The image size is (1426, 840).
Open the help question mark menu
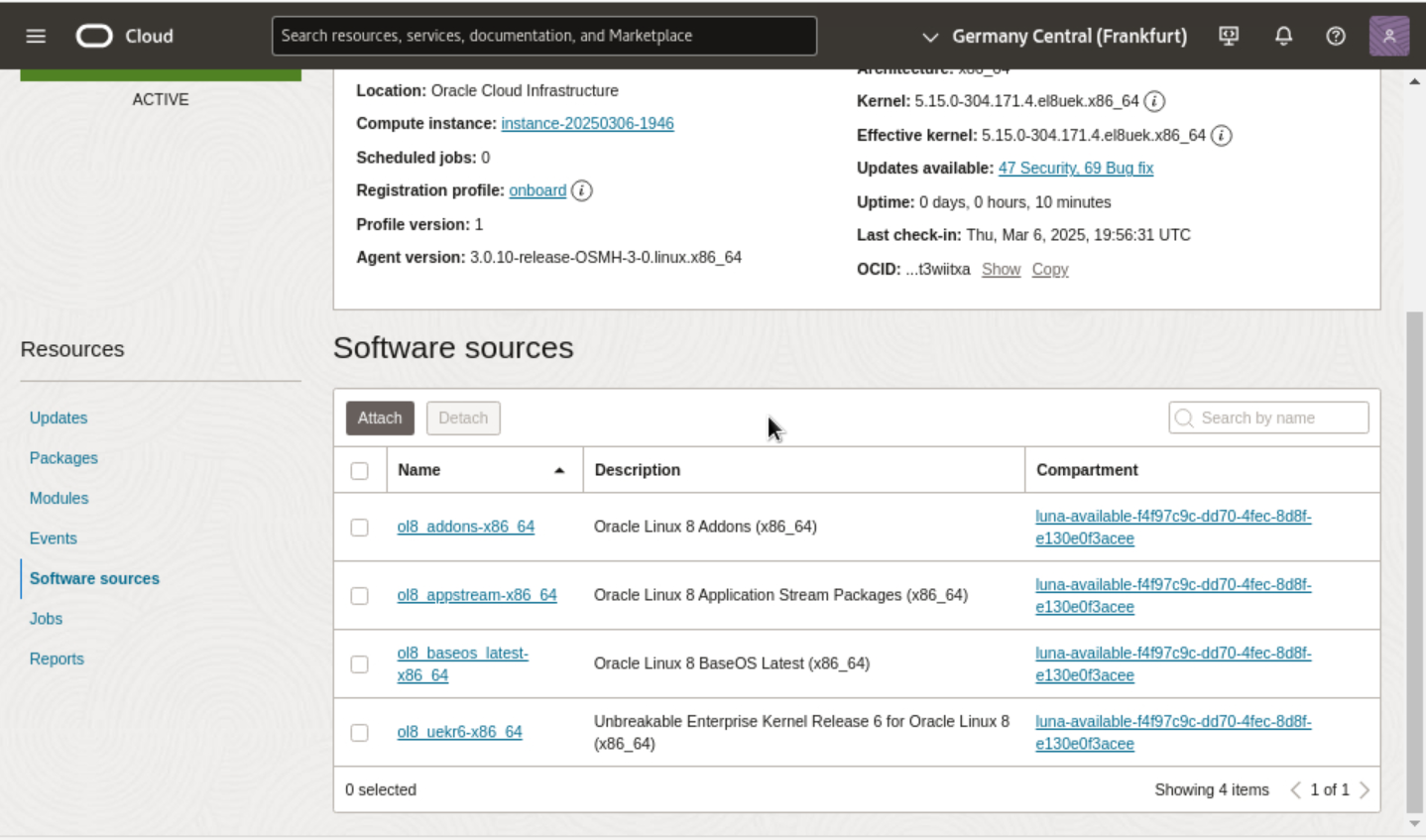pos(1336,37)
